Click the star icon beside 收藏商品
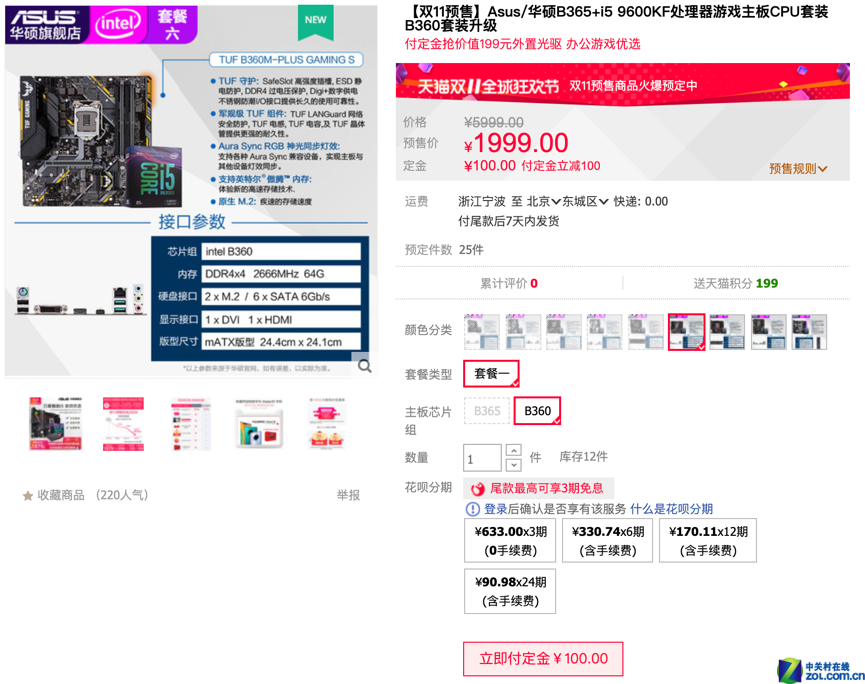This screenshot has height=684, width=865. [28, 496]
